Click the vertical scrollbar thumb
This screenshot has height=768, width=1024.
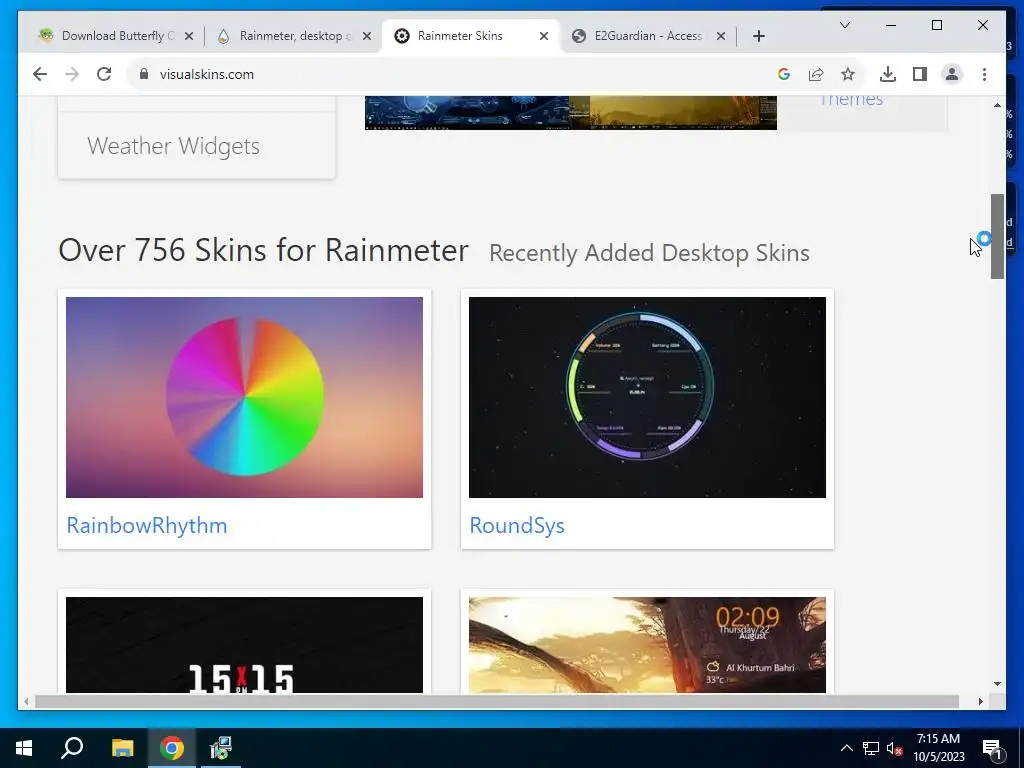pos(997,236)
